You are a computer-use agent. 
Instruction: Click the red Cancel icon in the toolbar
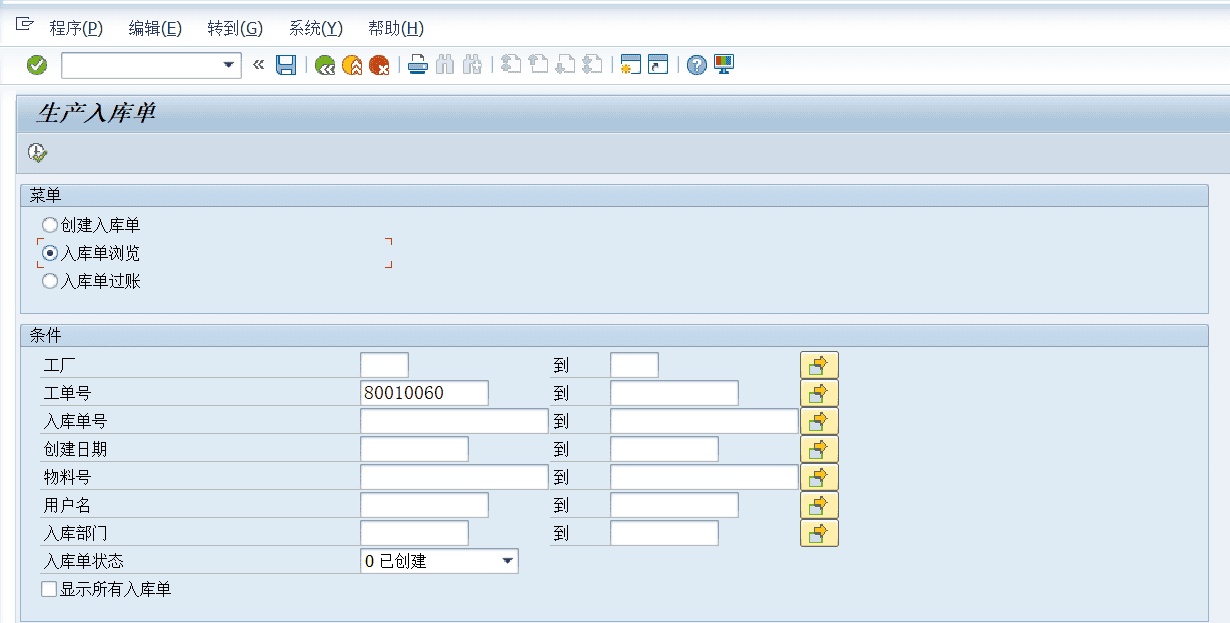point(379,64)
